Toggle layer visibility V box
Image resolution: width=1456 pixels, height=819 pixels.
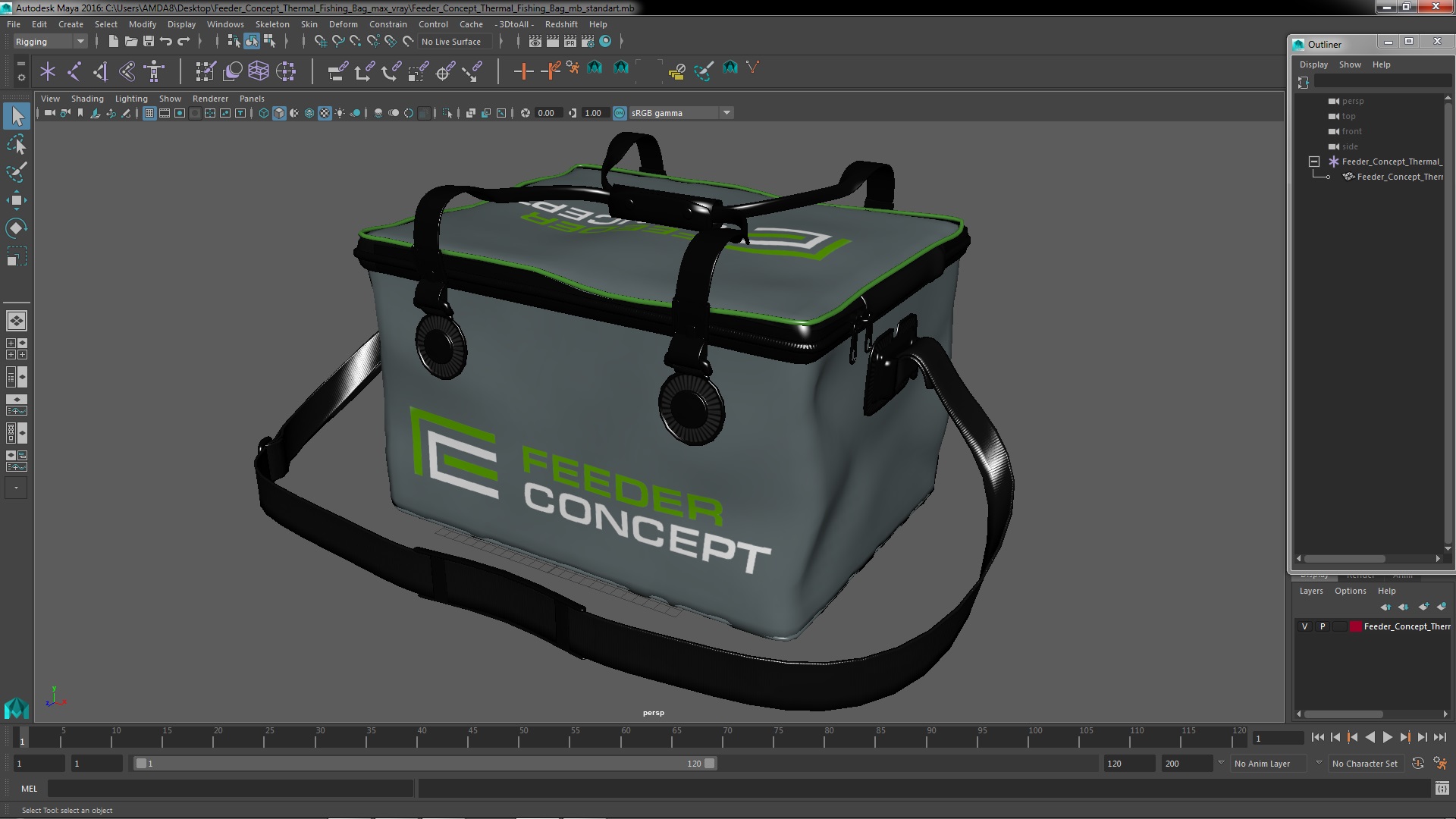click(x=1304, y=626)
